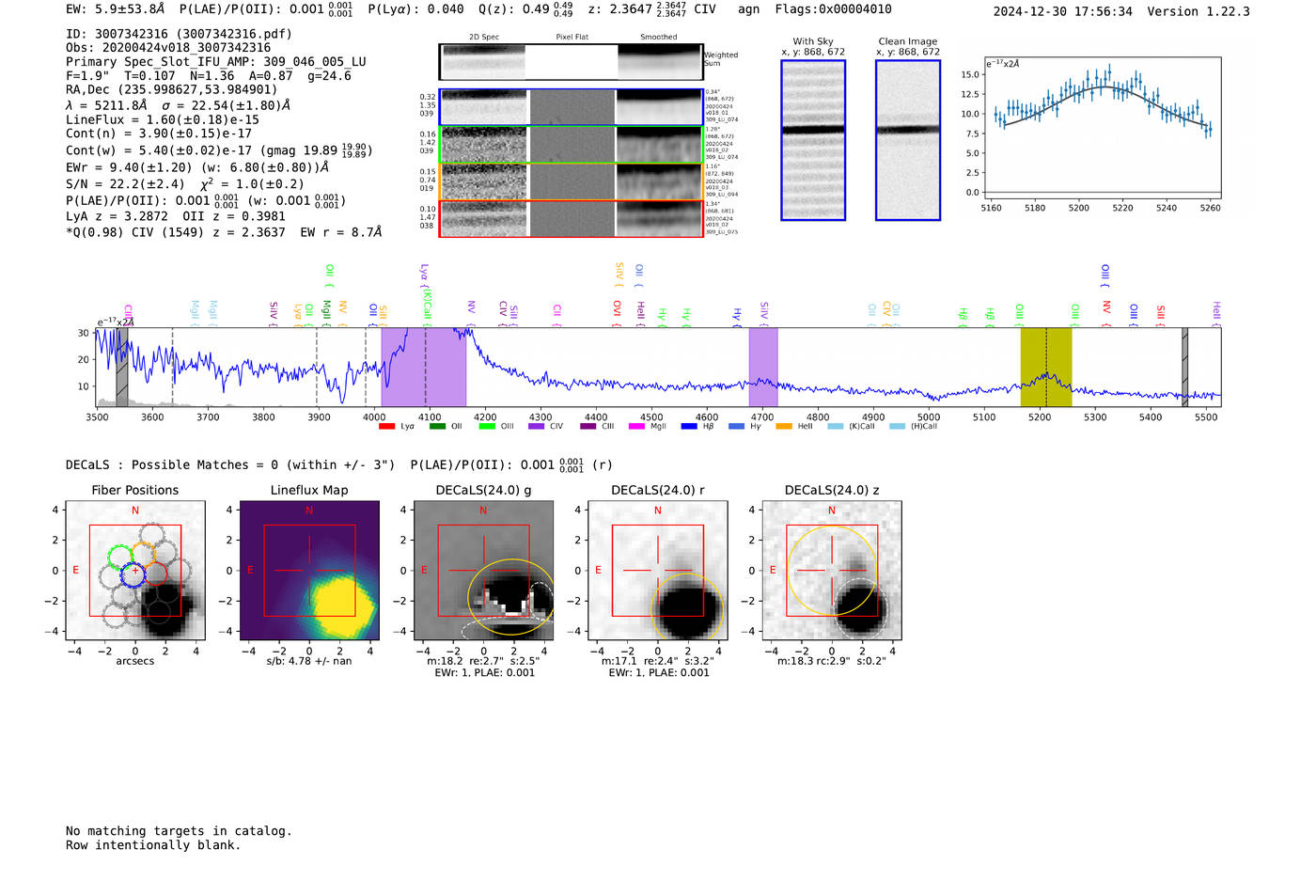Viewport: 1316px width, 896px height.
Task: Click the Pixel Flat column header
Action: click(572, 38)
